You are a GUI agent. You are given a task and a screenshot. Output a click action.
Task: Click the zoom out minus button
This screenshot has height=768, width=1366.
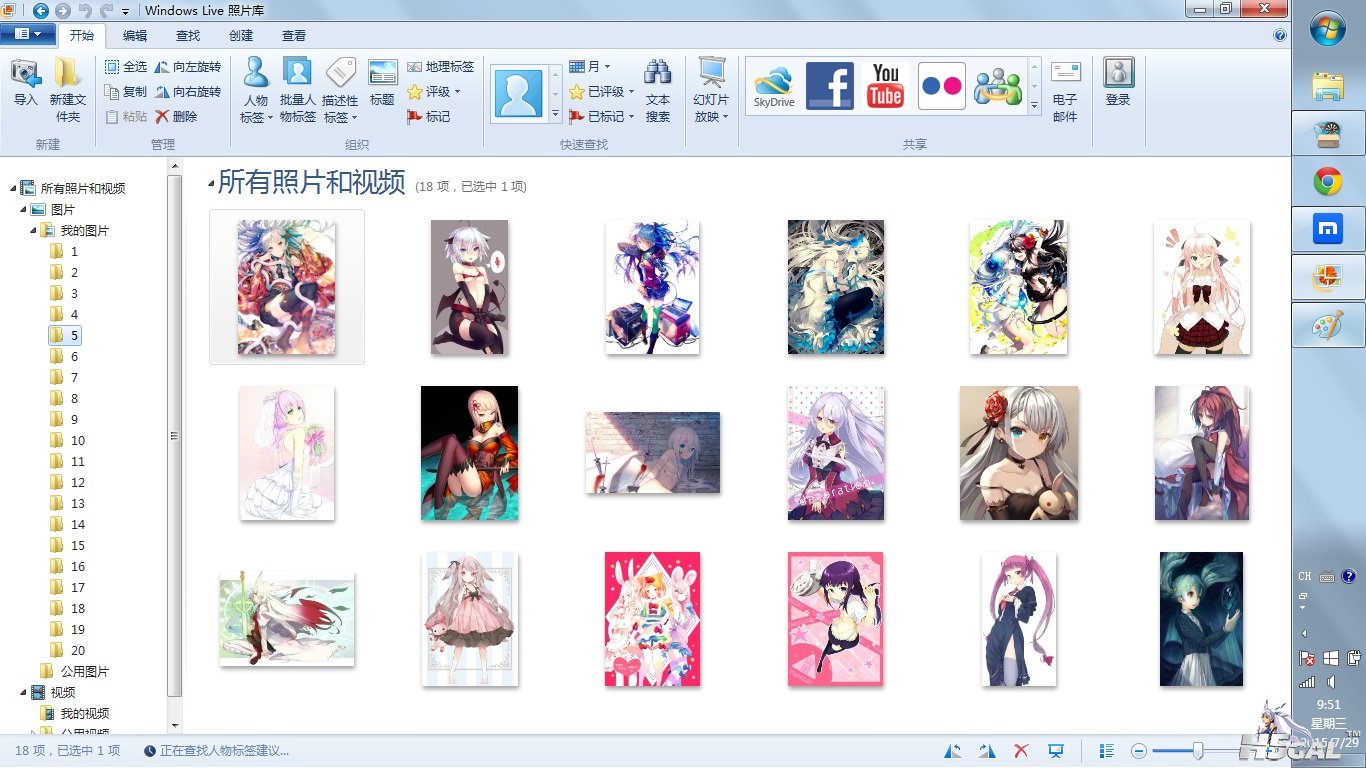[1139, 751]
